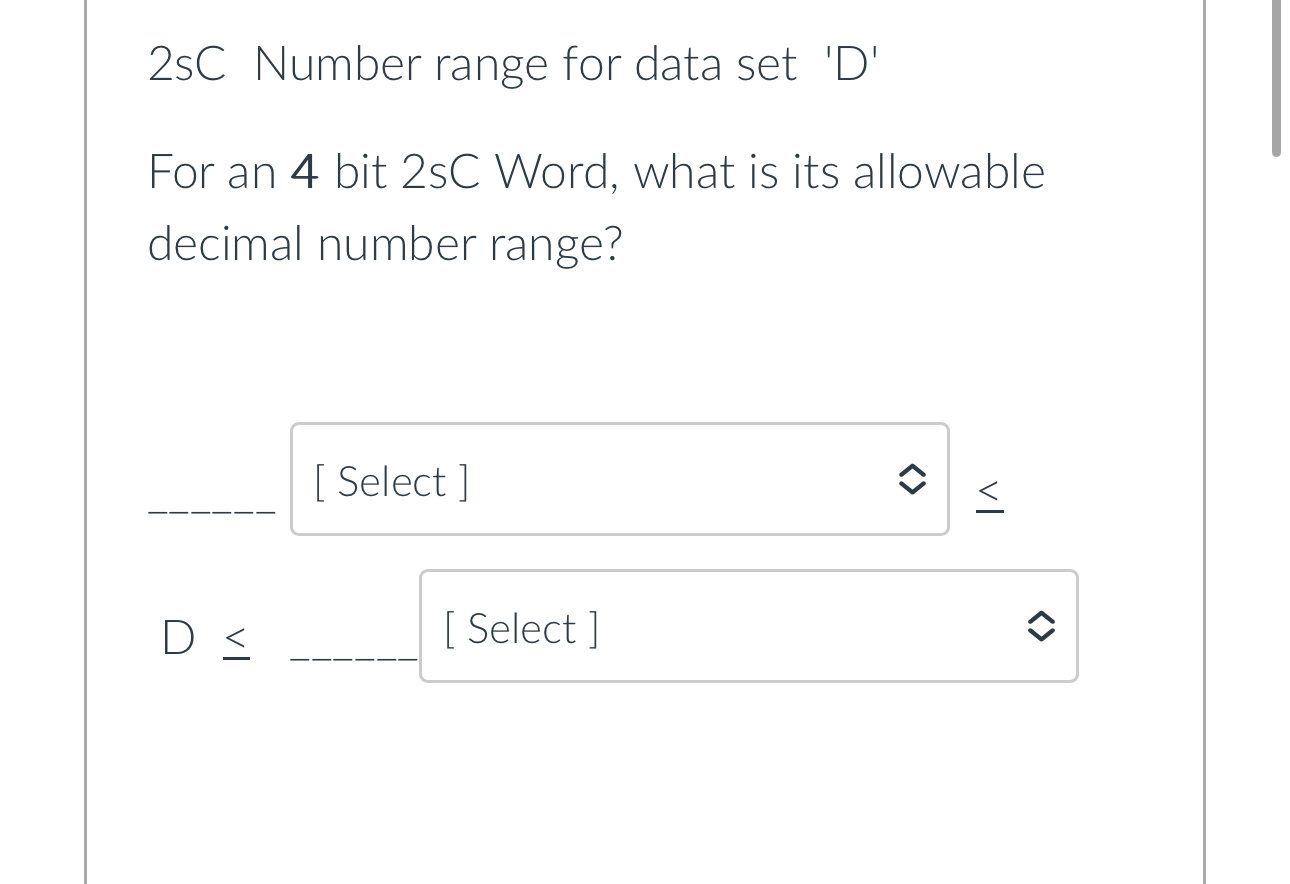1290x884 pixels.
Task: Click the chevron icon on the first Select dropdown
Action: point(912,479)
